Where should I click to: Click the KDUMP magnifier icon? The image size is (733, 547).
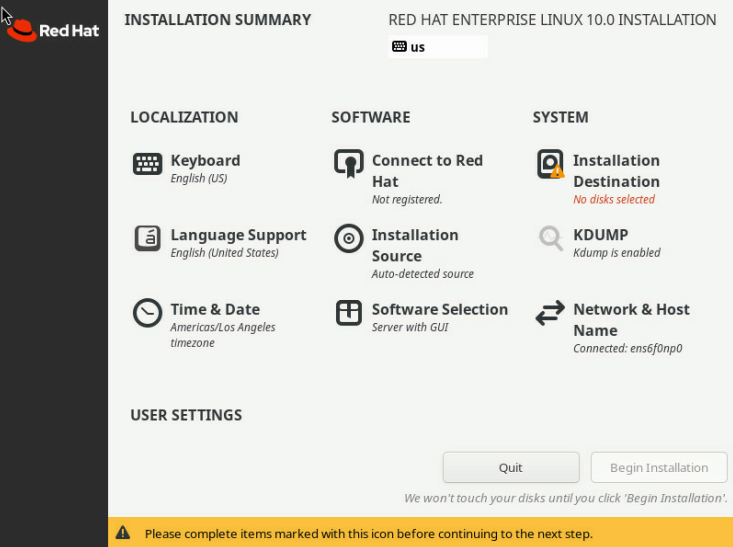[550, 238]
